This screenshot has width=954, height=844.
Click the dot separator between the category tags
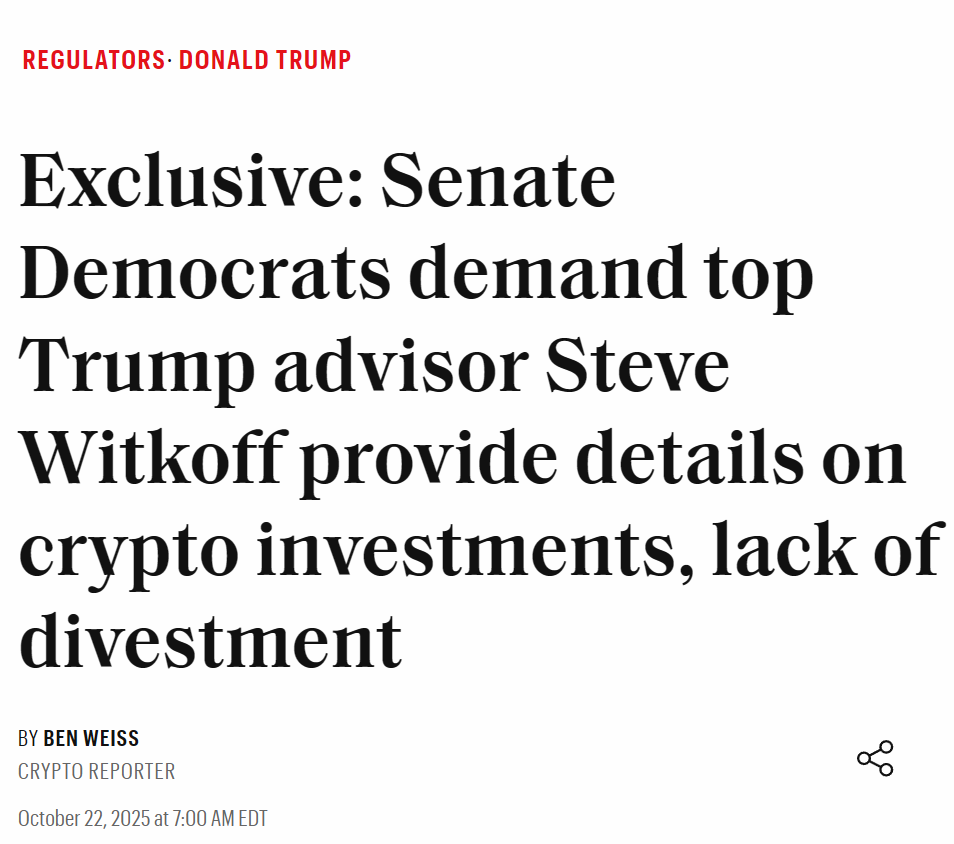click(171, 60)
